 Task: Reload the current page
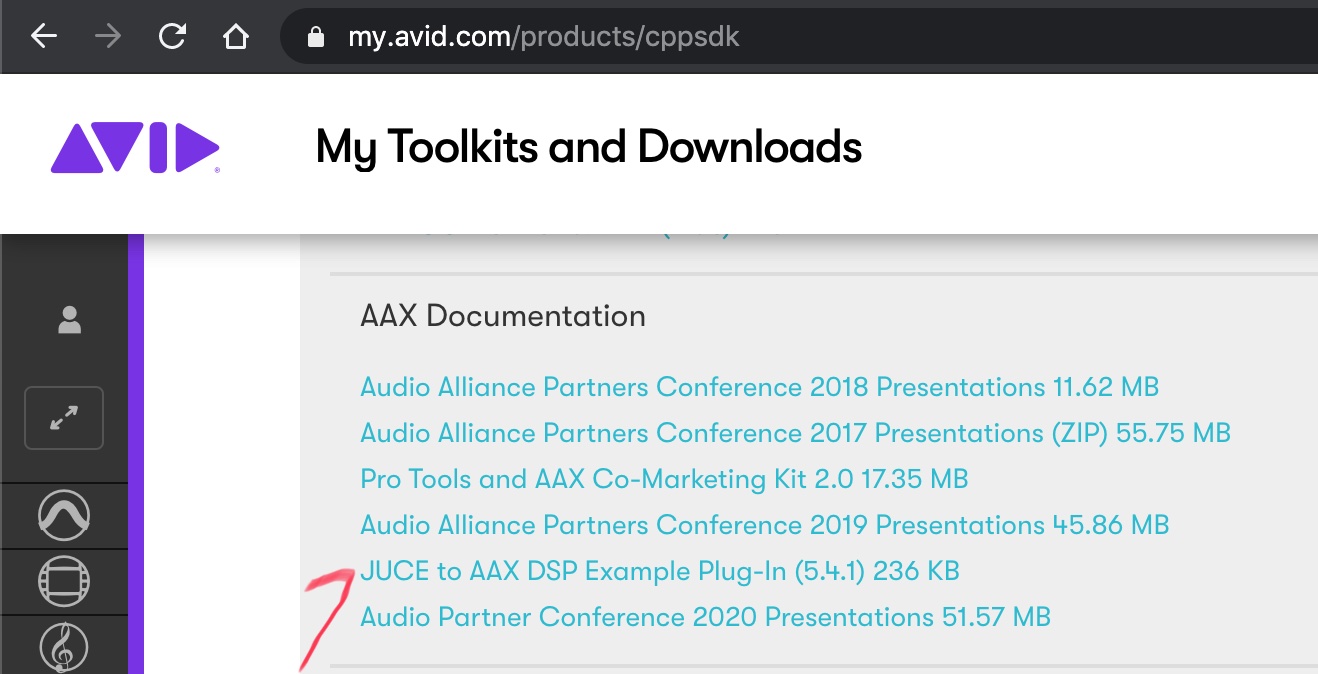(x=172, y=37)
